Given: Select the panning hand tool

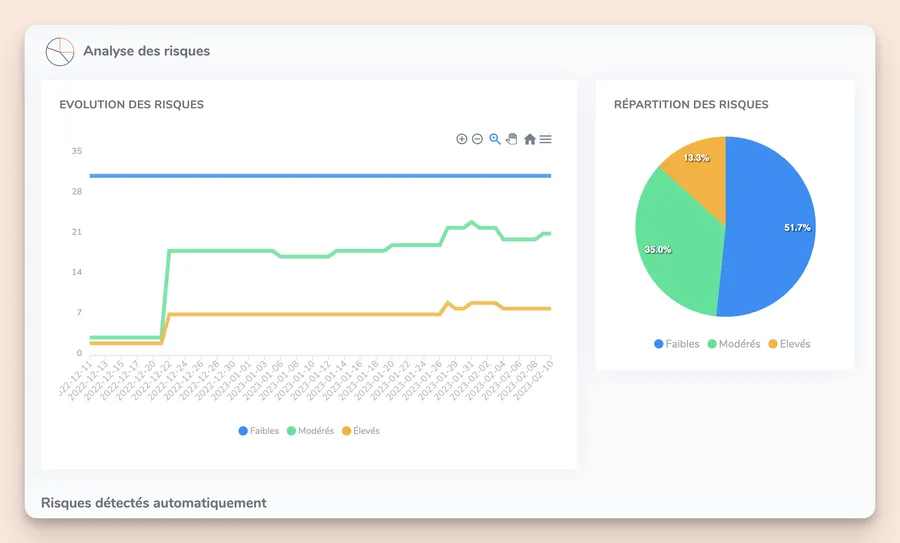Looking at the screenshot, I should pos(512,139).
